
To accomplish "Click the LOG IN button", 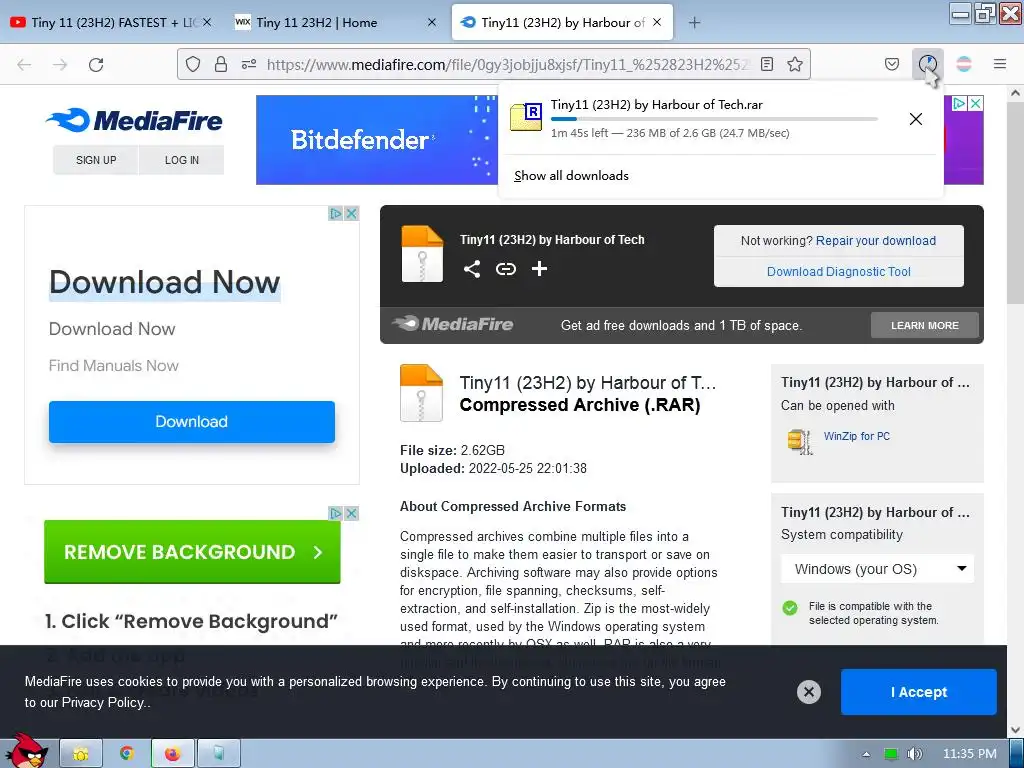I will pos(182,160).
